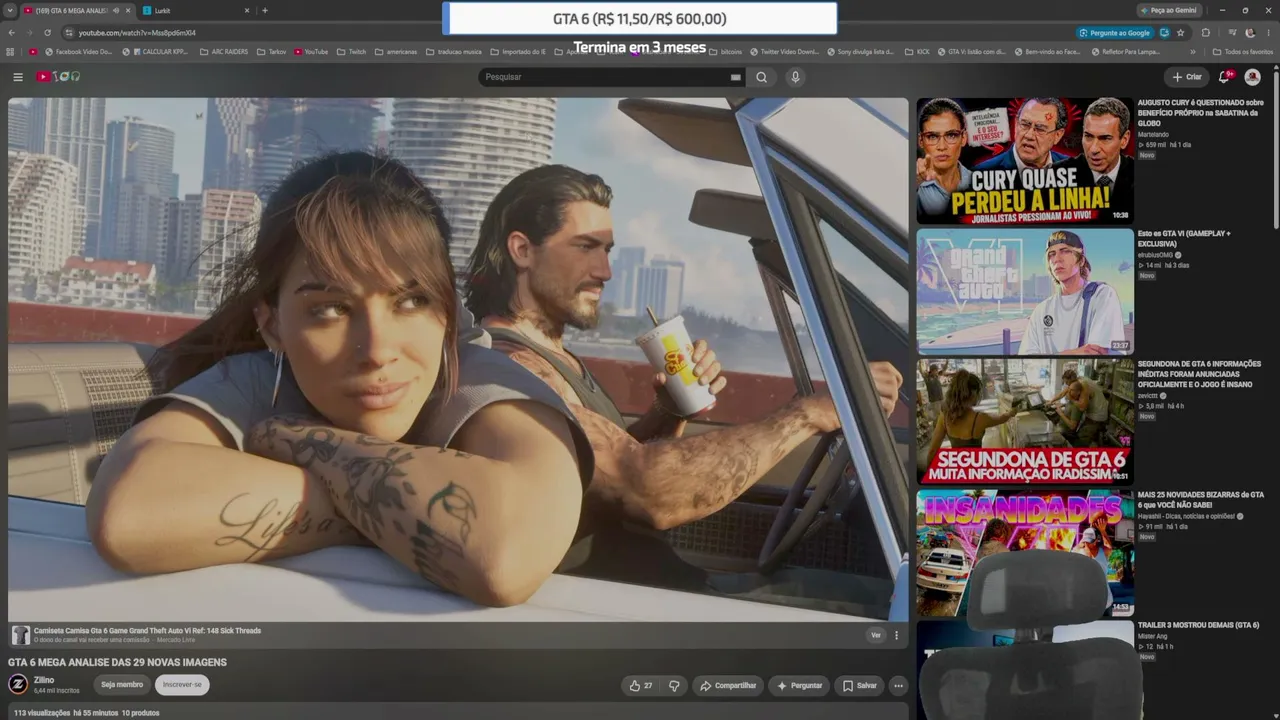Image resolution: width=1280 pixels, height=720 pixels.
Task: Like the video with thumbs up
Action: point(640,685)
